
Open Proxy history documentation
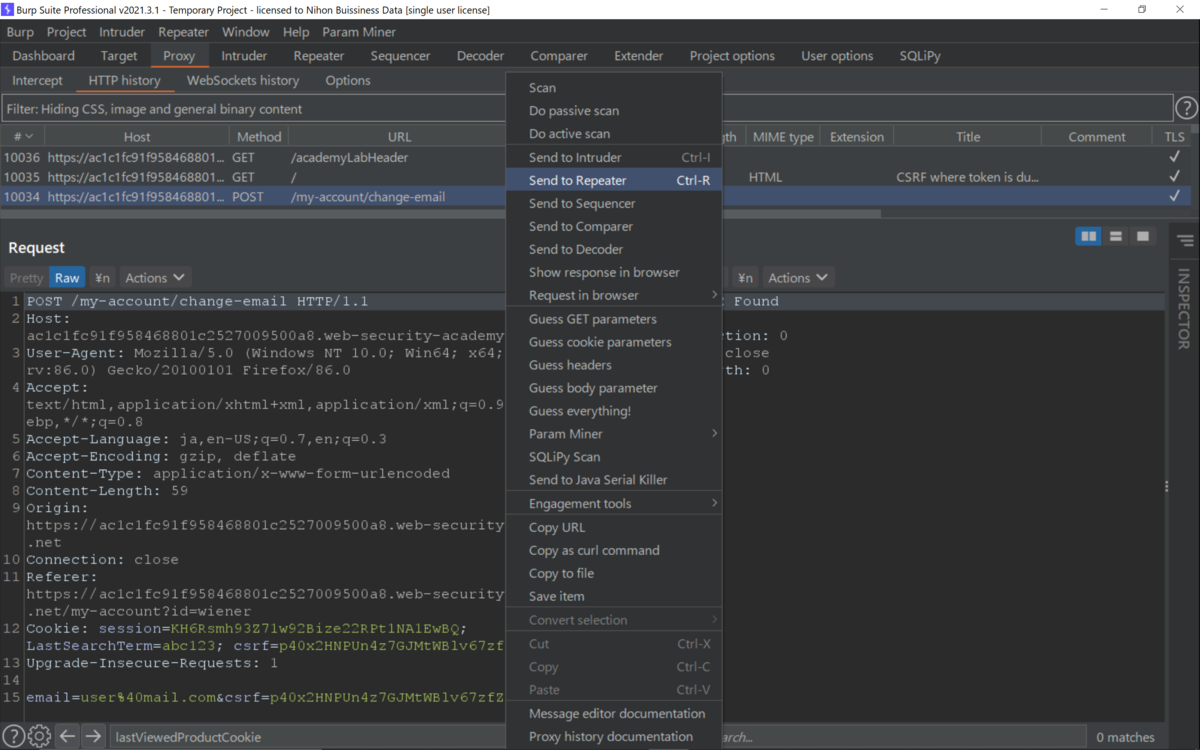pyautogui.click(x=614, y=736)
